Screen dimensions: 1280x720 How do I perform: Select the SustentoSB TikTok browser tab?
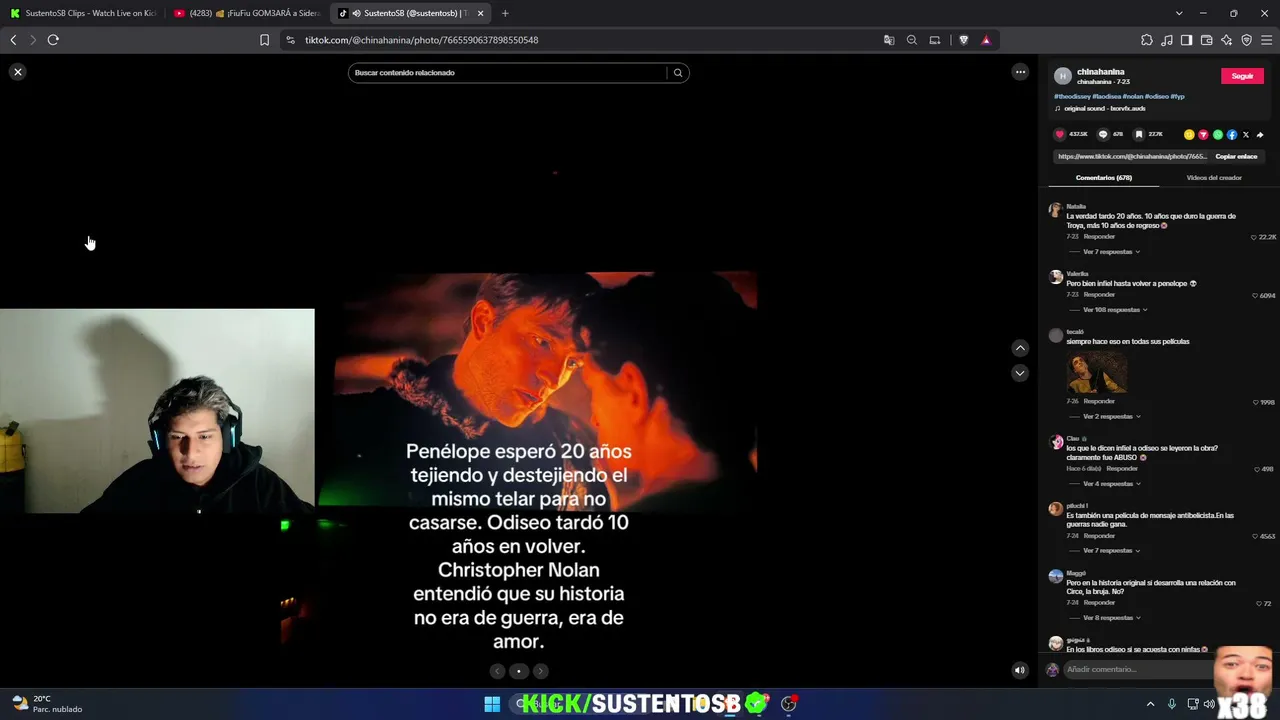pos(409,13)
